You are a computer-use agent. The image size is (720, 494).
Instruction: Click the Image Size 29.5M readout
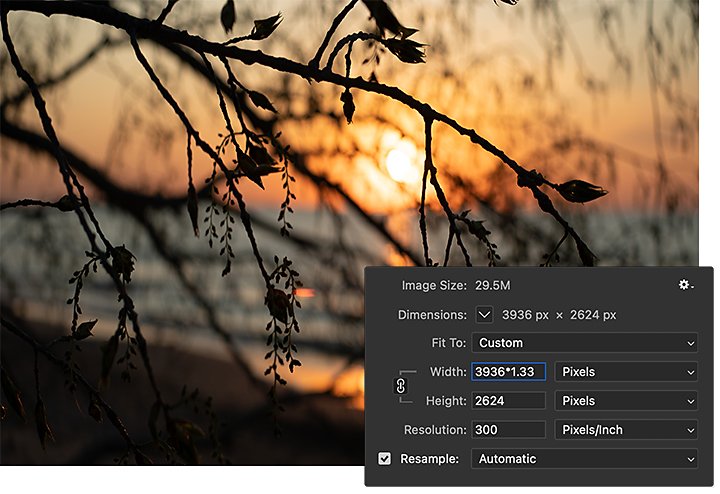coord(493,286)
